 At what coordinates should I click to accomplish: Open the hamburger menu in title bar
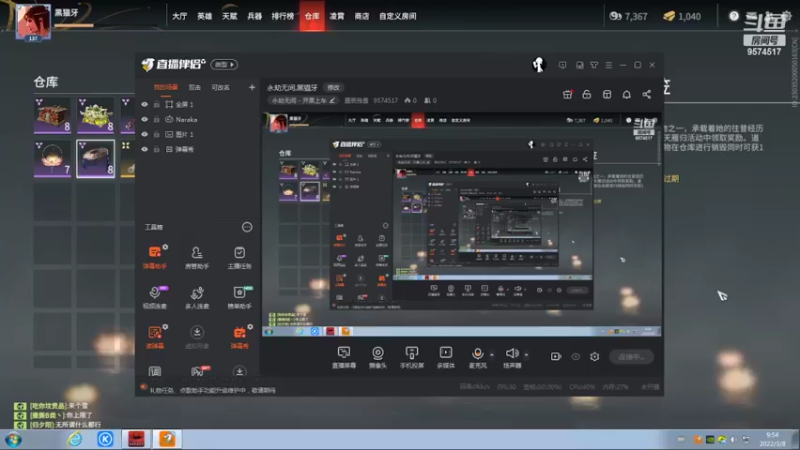(609, 65)
